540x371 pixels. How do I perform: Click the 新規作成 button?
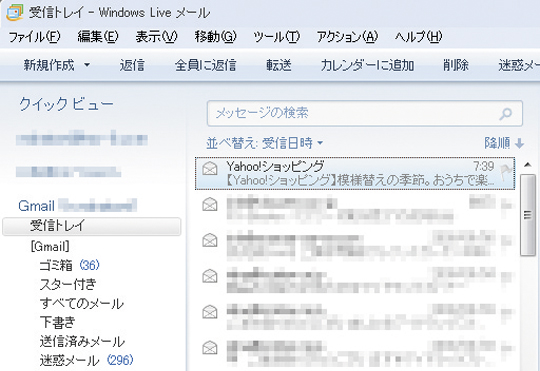49,65
